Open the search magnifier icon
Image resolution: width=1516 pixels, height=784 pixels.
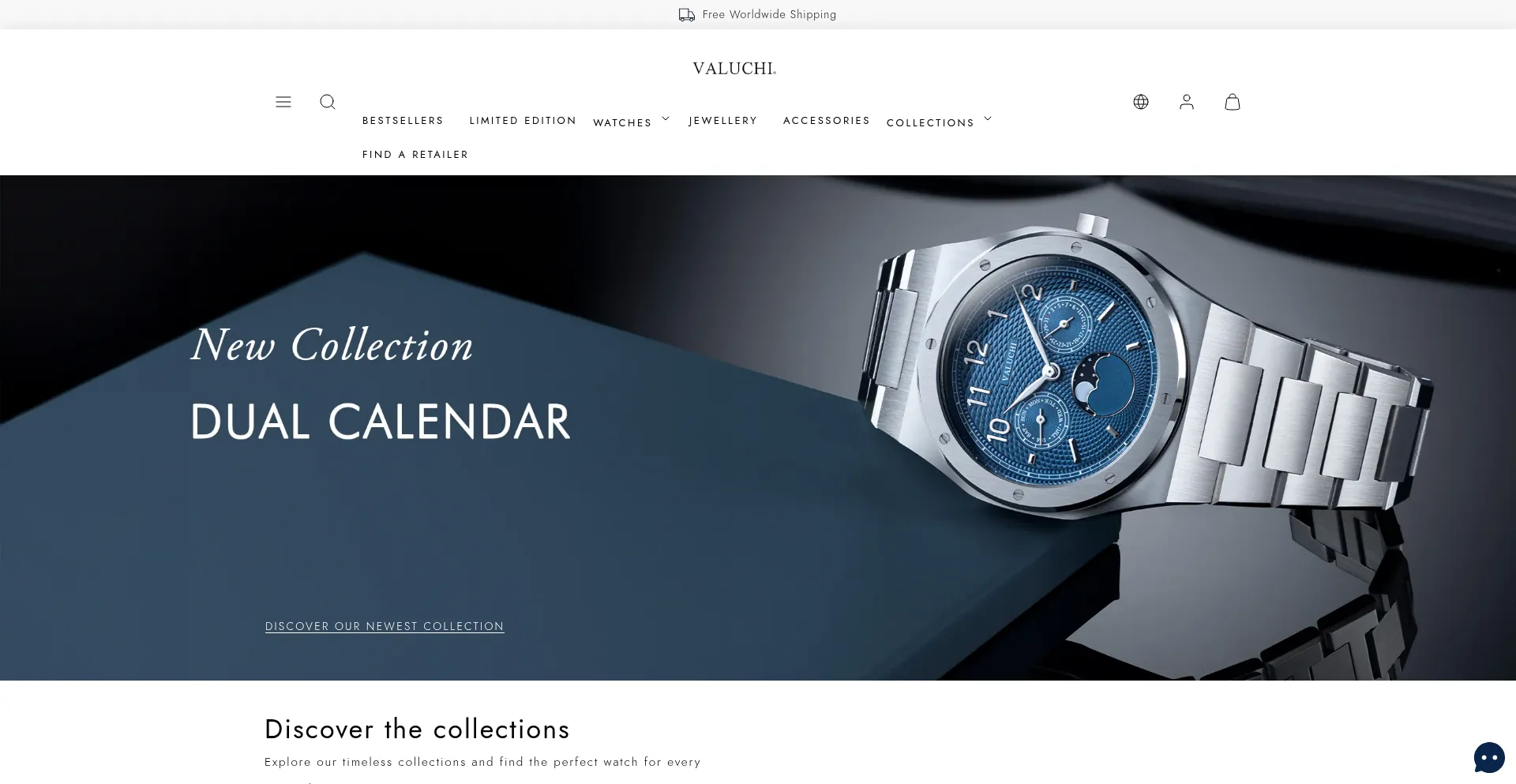pos(328,102)
